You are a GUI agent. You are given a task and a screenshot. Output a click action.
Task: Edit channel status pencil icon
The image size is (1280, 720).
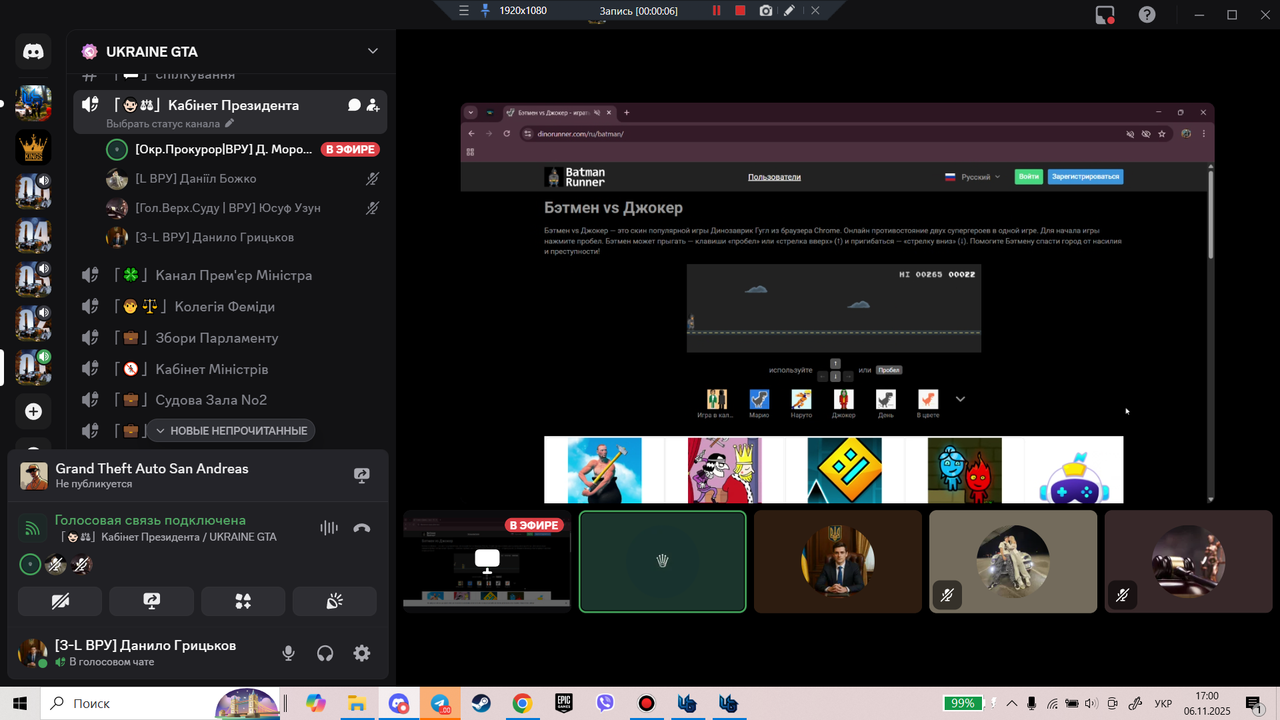229,124
